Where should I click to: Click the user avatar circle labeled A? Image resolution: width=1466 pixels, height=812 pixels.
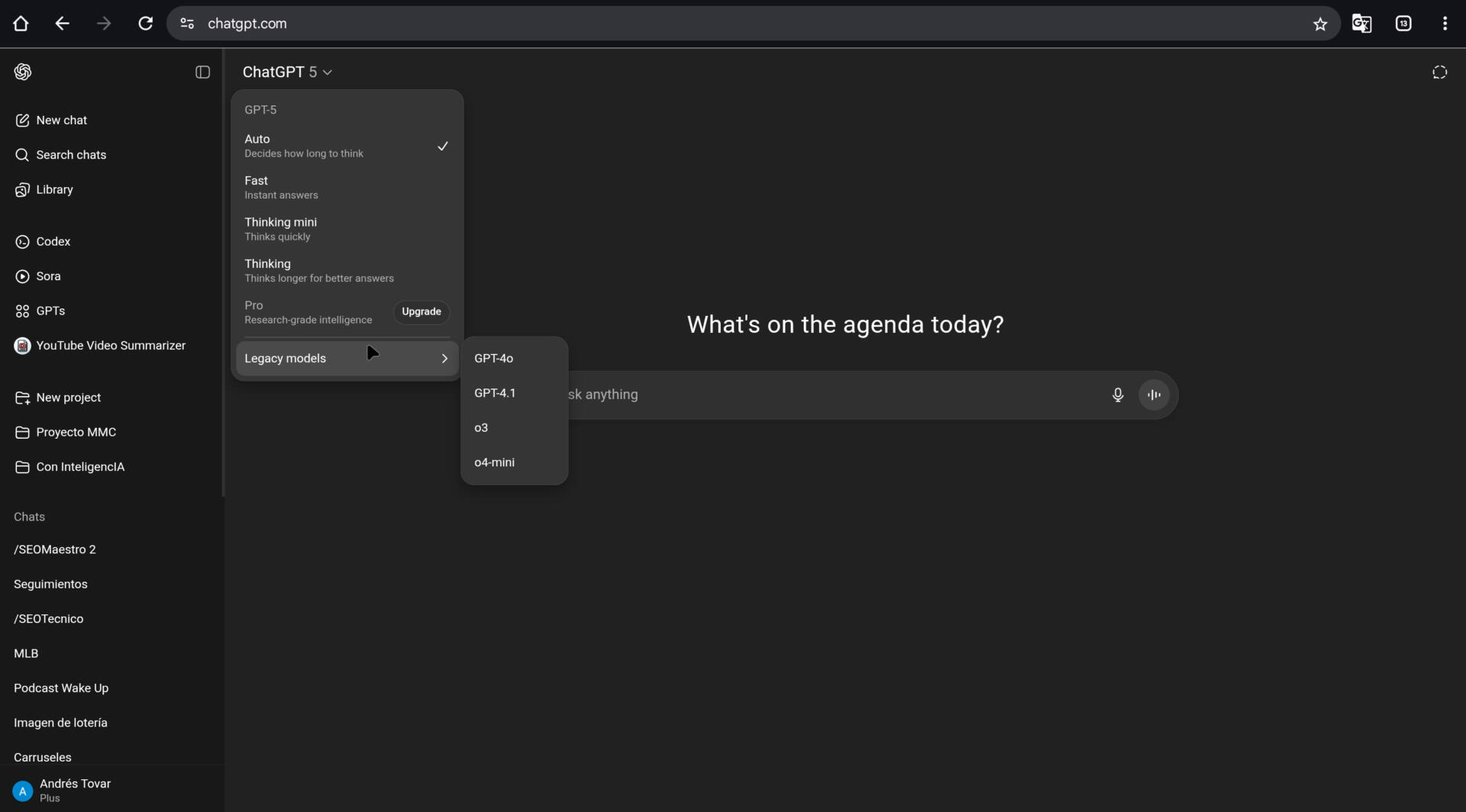(23, 791)
